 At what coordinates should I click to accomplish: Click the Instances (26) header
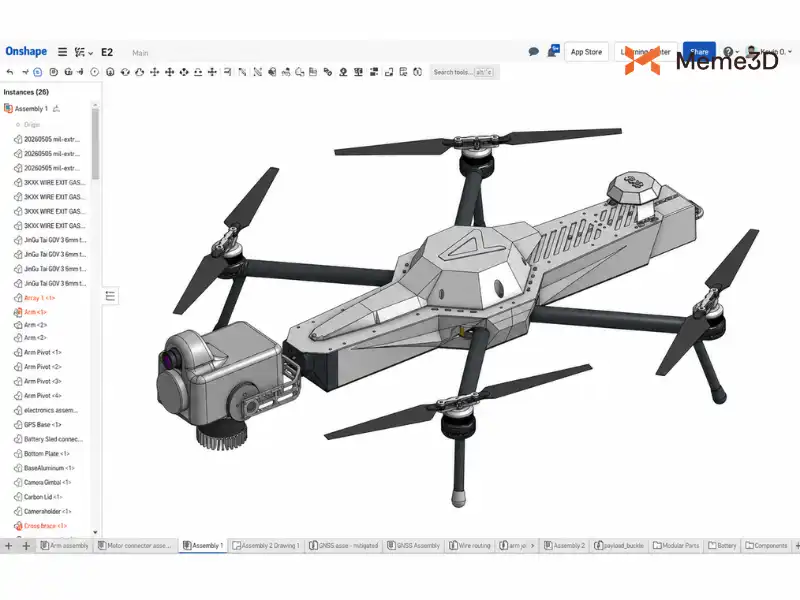tap(26, 92)
